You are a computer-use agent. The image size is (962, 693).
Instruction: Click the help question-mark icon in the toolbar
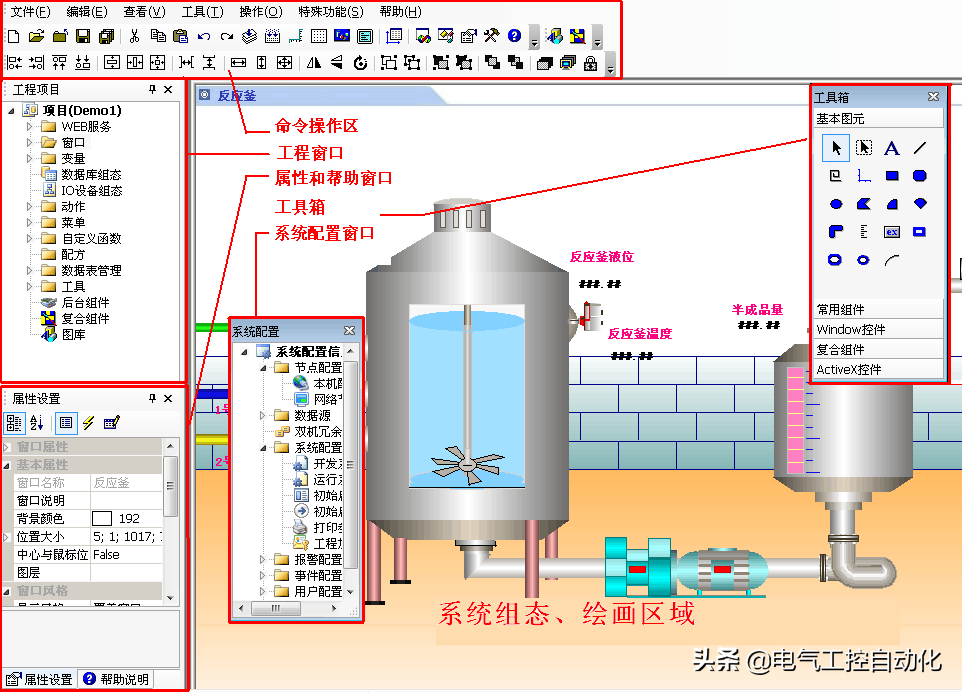point(513,36)
